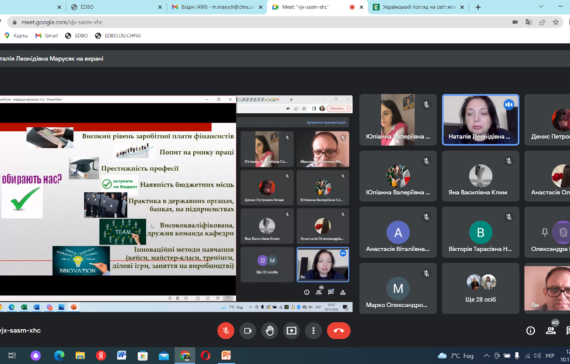The image size is (570, 364).
Task: Open a new browser tab with plus
Action: click(x=478, y=7)
